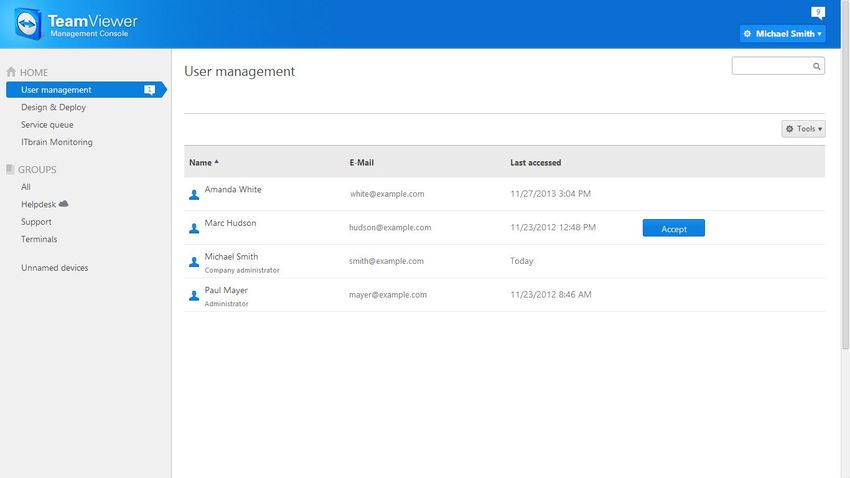Go to Service queue
This screenshot has width=850, height=478.
click(47, 125)
